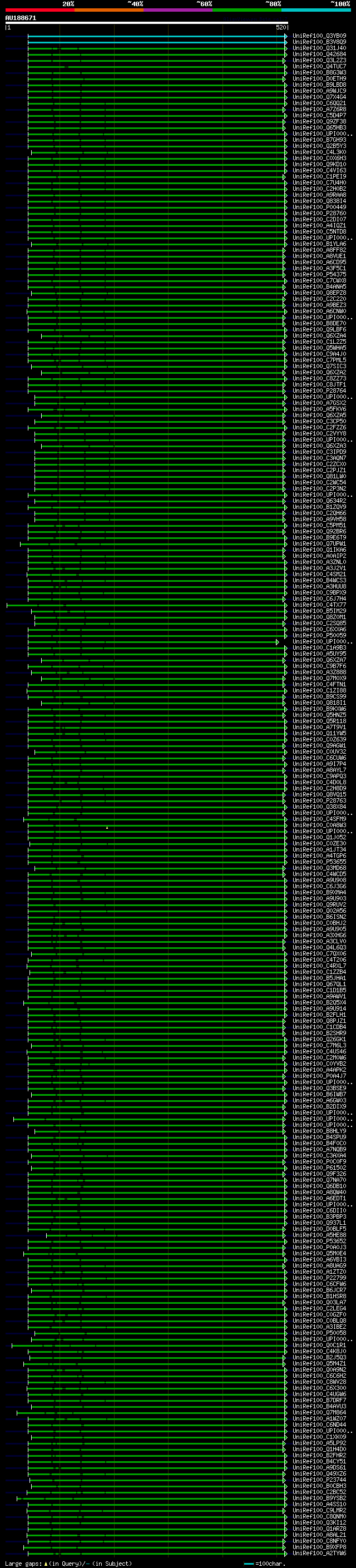Select hit label UniRef100_Q5R118
The height and width of the screenshot is (1568, 356).
319,721
